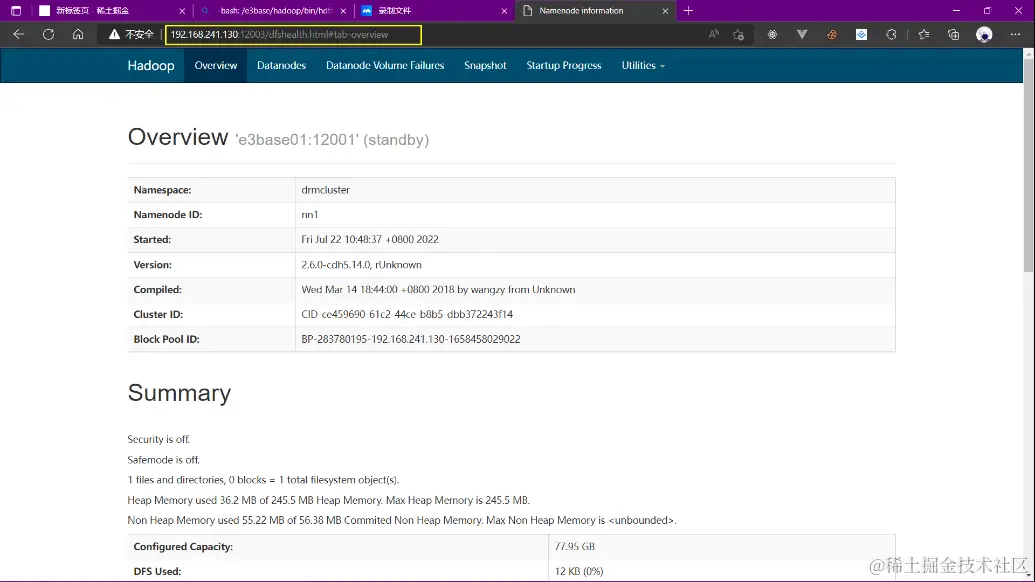Open the browser home page icon
The image size is (1035, 582).
tap(78, 34)
